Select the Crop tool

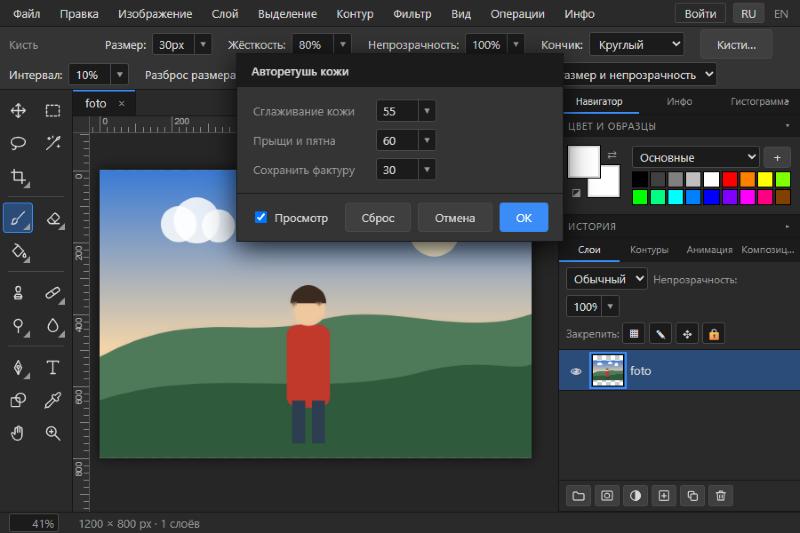[18, 177]
